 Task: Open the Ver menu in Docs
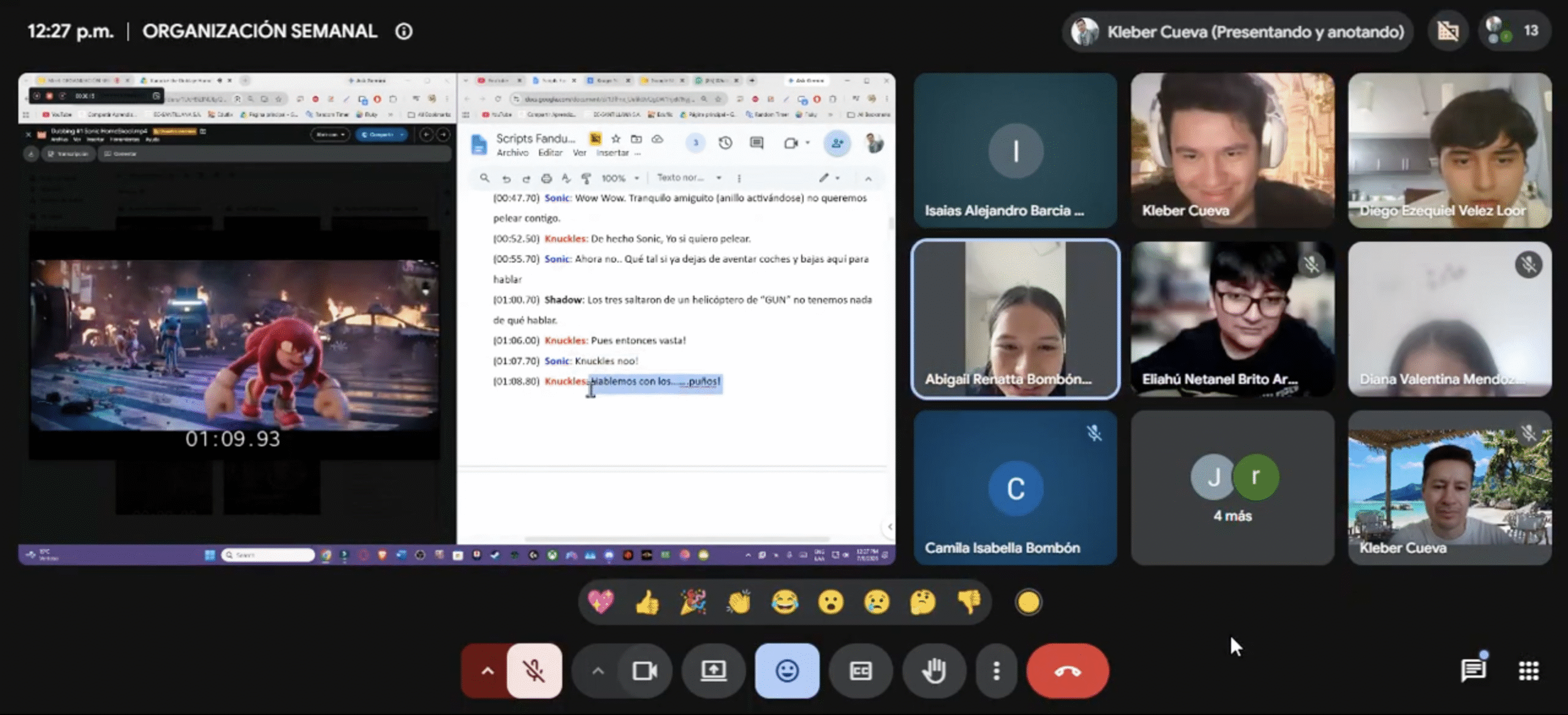(x=579, y=153)
